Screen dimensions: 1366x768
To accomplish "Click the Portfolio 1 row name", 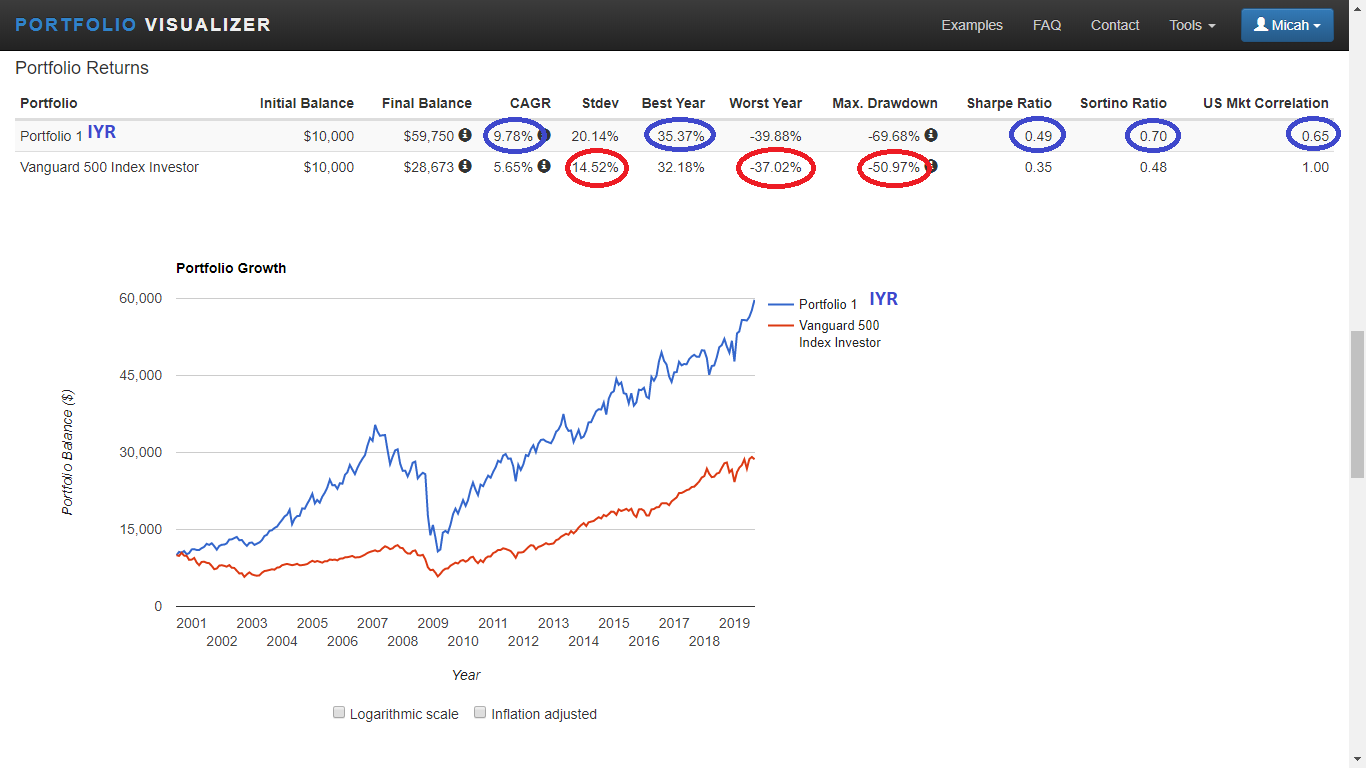I will pyautogui.click(x=51, y=136).
